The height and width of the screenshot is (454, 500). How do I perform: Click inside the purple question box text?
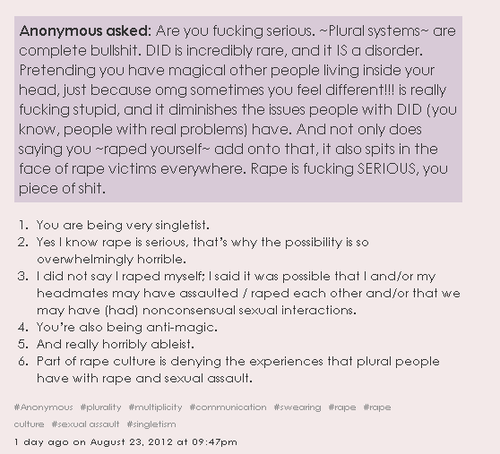click(238, 109)
